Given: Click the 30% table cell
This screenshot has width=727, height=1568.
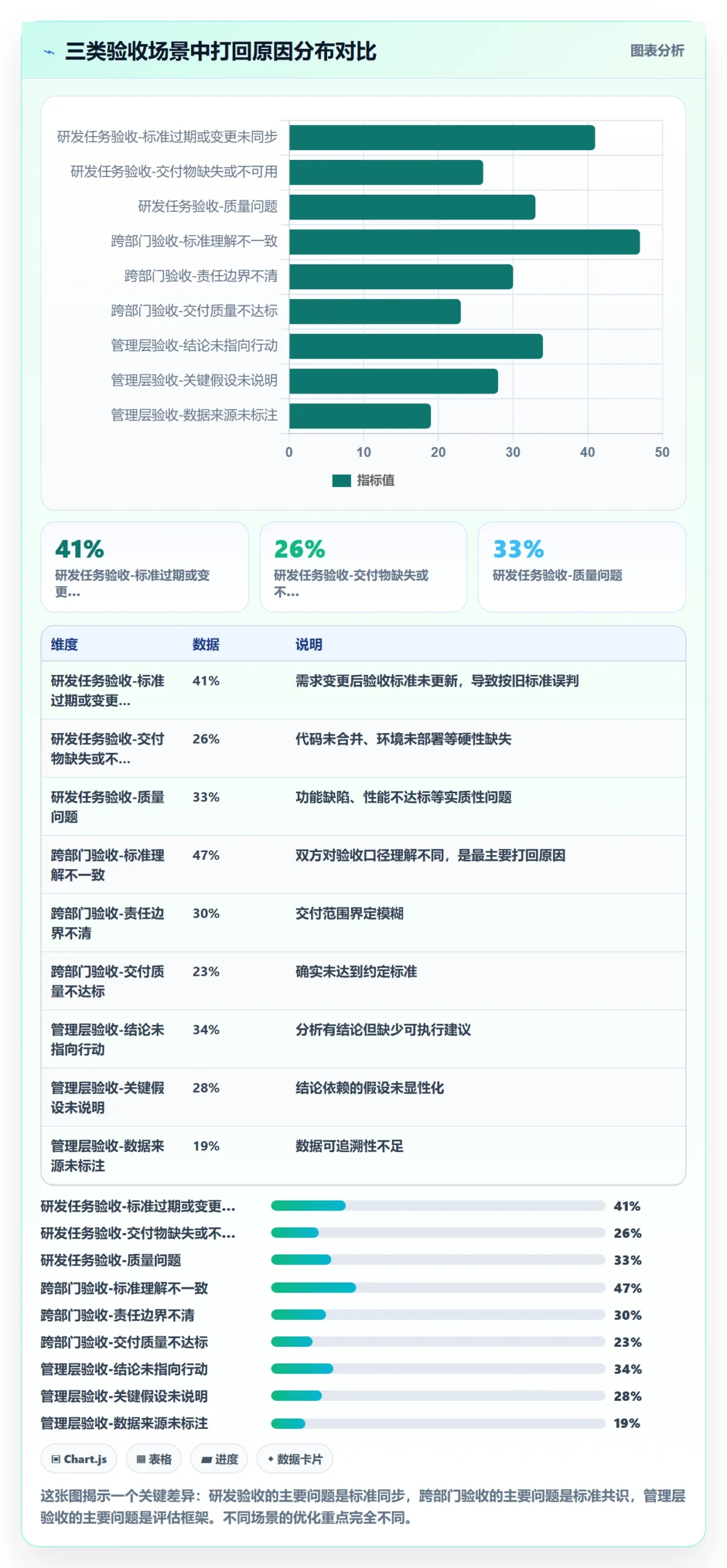Looking at the screenshot, I should pyautogui.click(x=206, y=914).
